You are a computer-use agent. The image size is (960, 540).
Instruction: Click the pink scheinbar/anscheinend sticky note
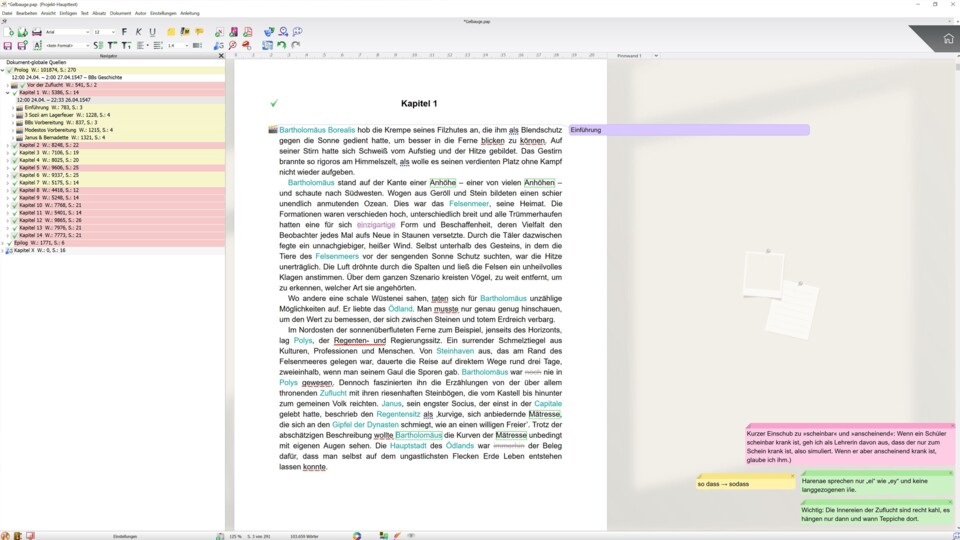pos(849,446)
